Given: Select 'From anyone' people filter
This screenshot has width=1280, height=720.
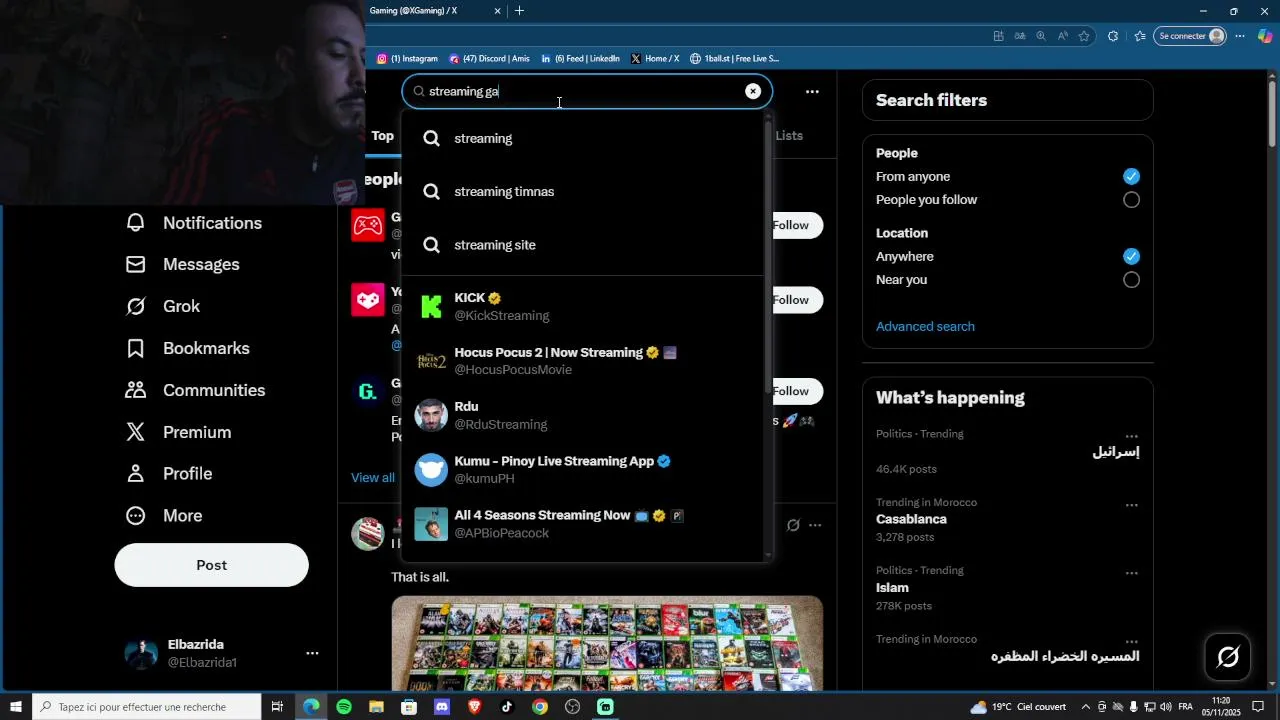Looking at the screenshot, I should [x=1131, y=176].
